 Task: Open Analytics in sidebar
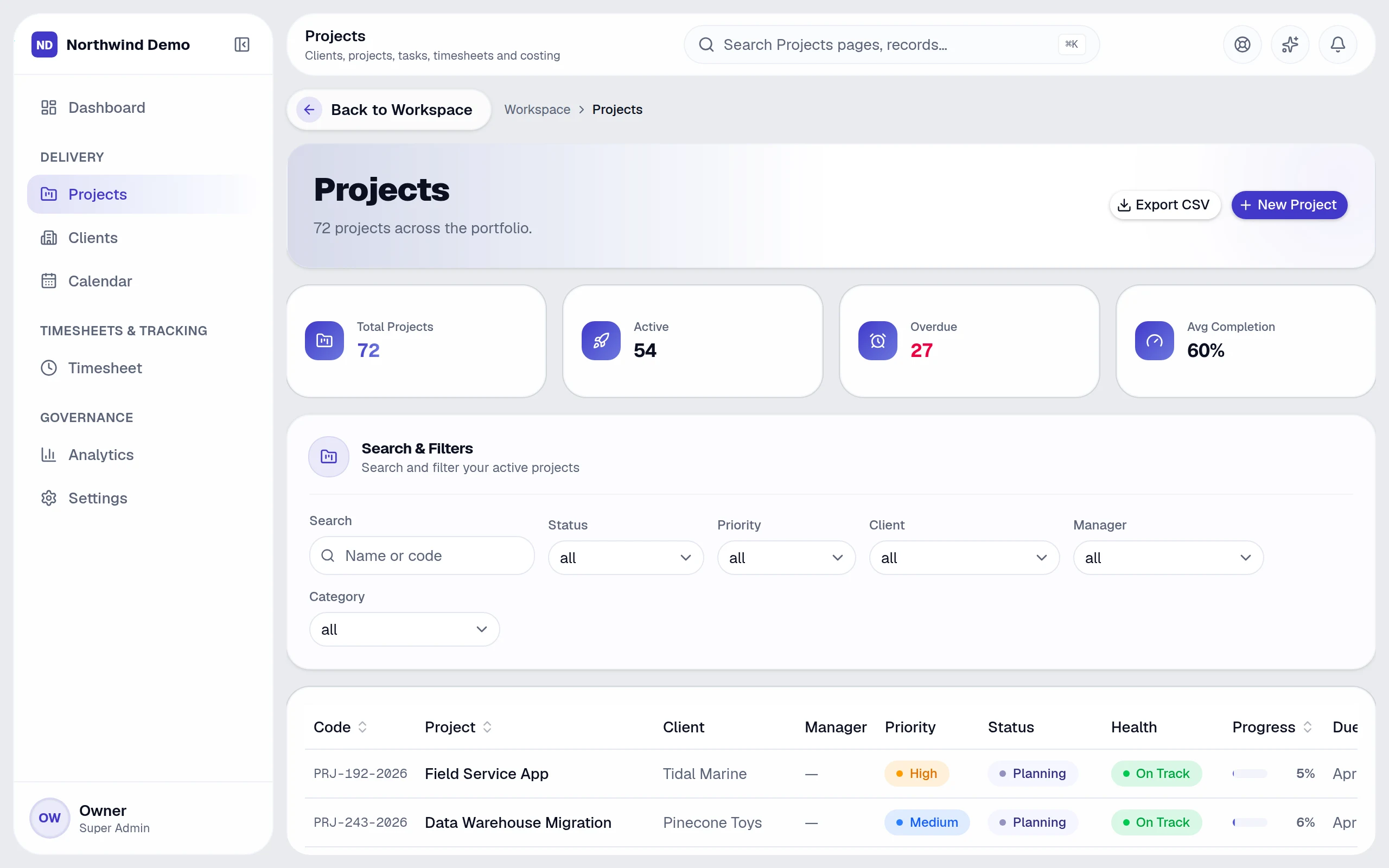coord(142,455)
